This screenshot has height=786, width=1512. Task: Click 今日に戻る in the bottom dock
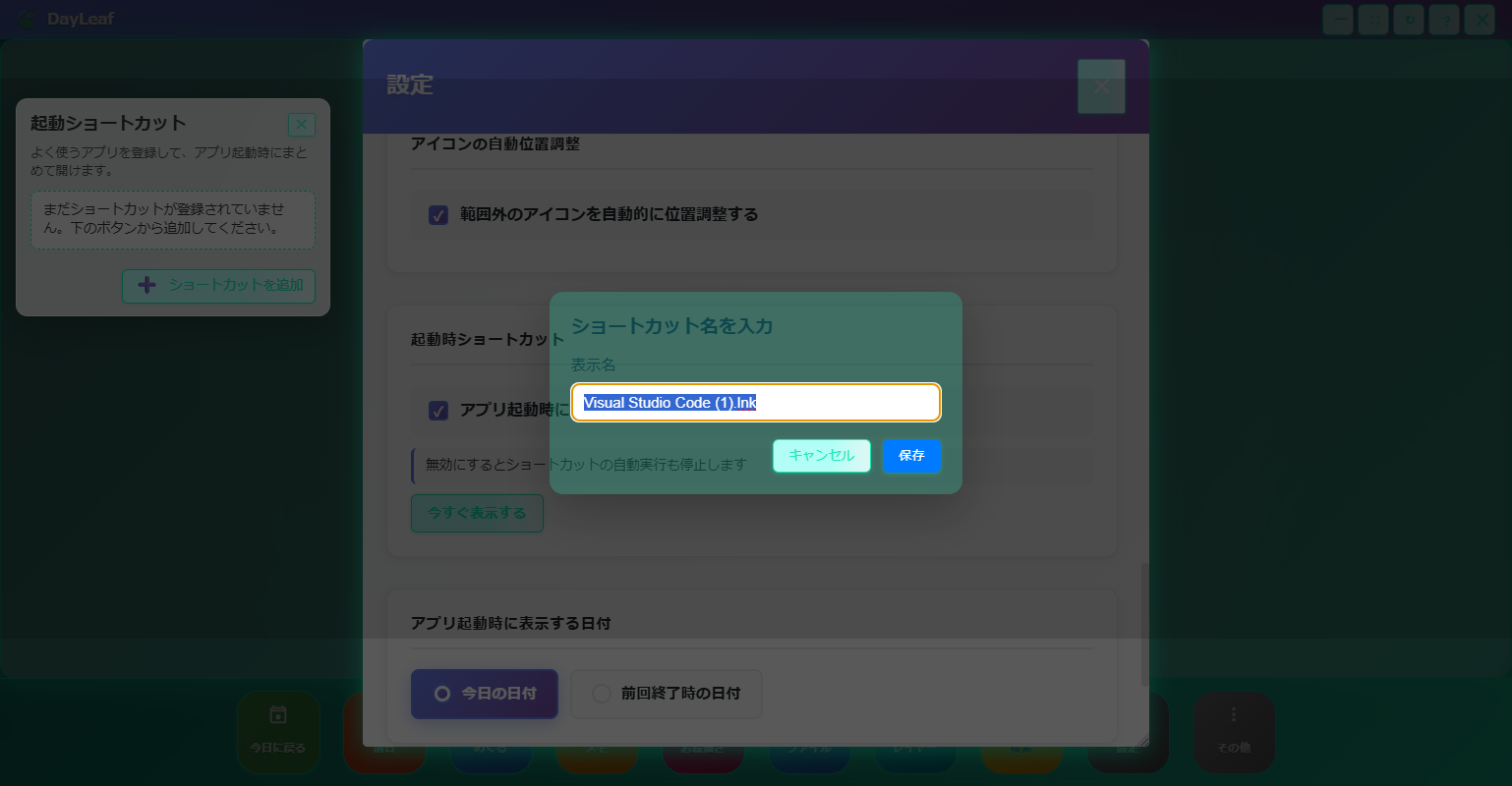278,732
